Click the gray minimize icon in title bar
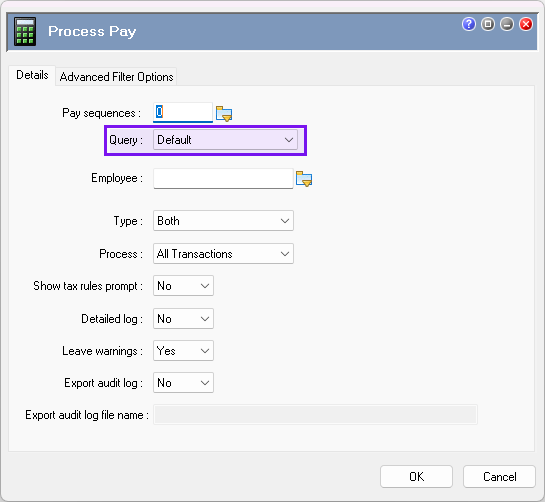 click(507, 24)
